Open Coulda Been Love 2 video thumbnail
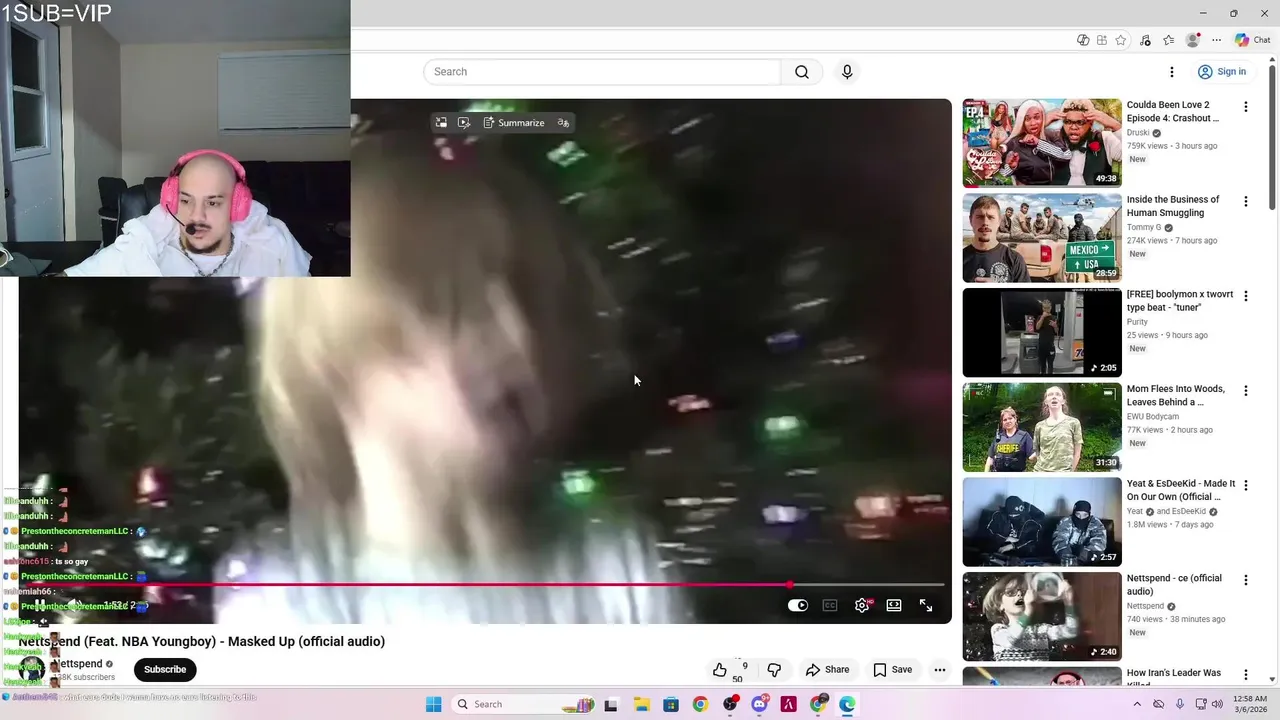This screenshot has width=1280, height=720. [1042, 143]
